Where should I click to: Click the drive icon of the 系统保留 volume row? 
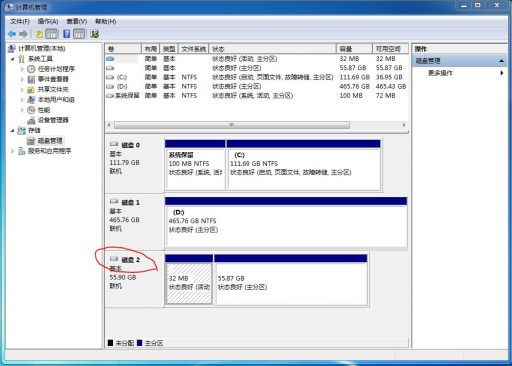click(x=110, y=96)
